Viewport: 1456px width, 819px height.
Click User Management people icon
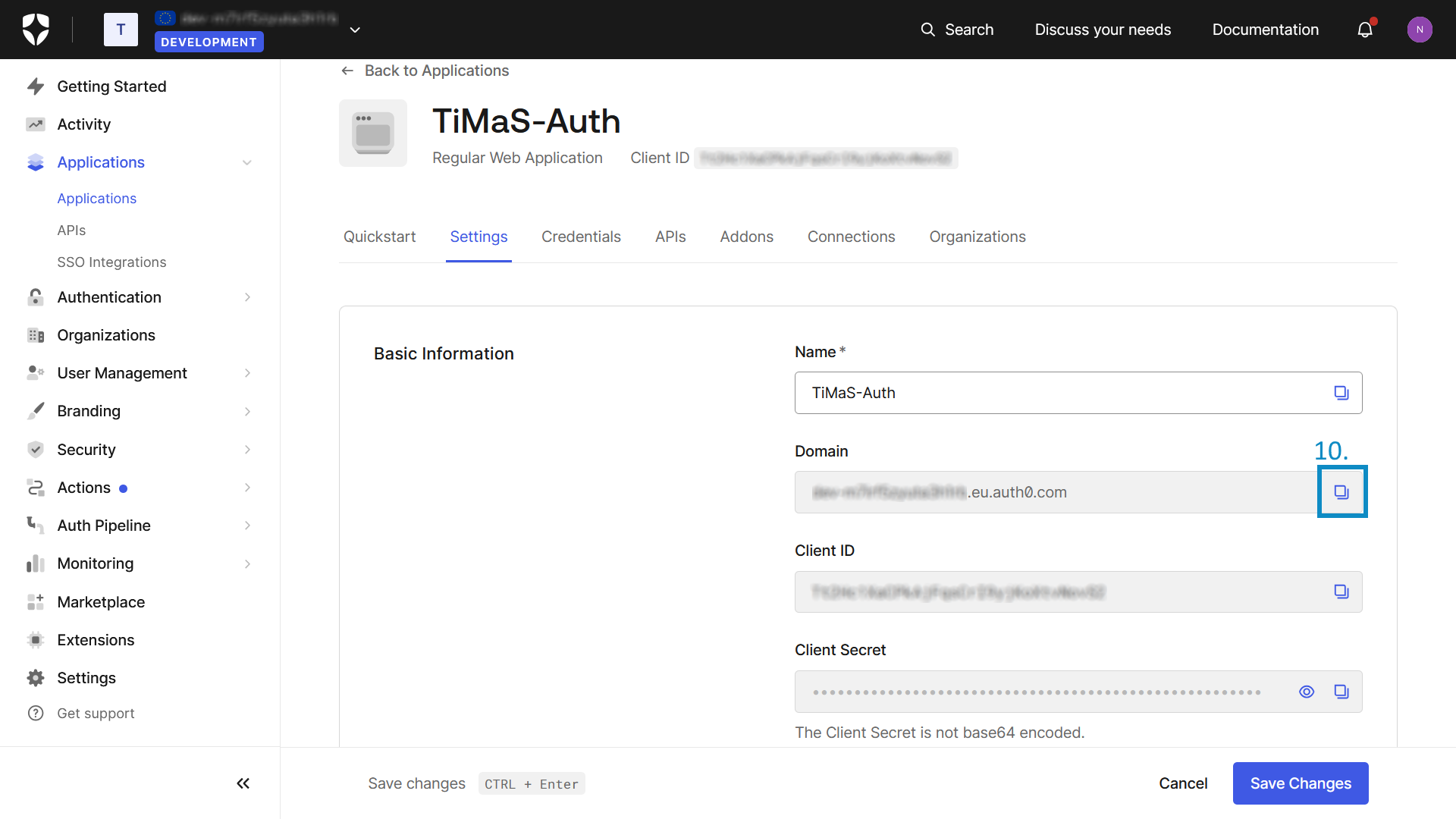tap(36, 373)
